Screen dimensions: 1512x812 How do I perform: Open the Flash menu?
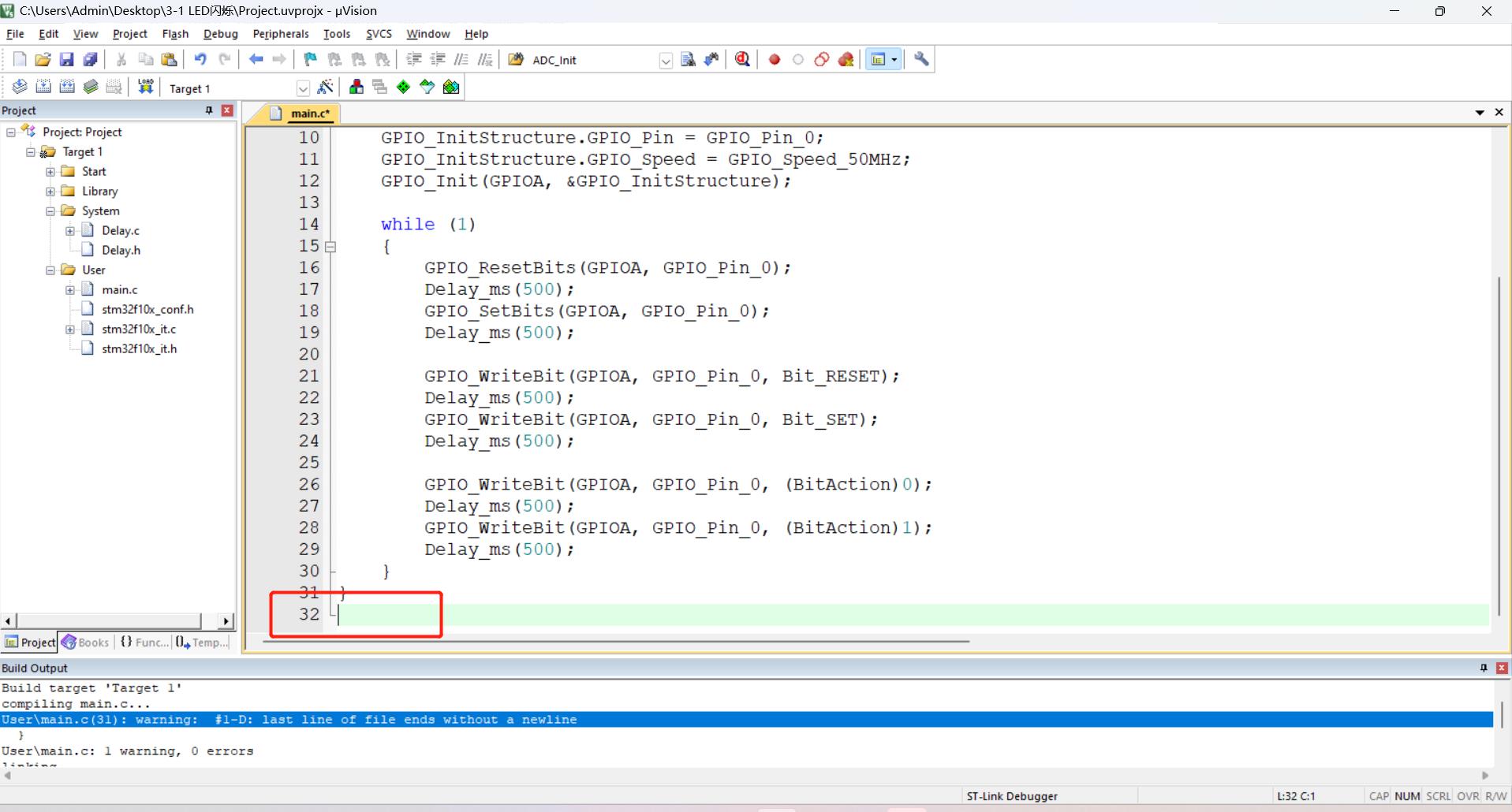point(175,34)
